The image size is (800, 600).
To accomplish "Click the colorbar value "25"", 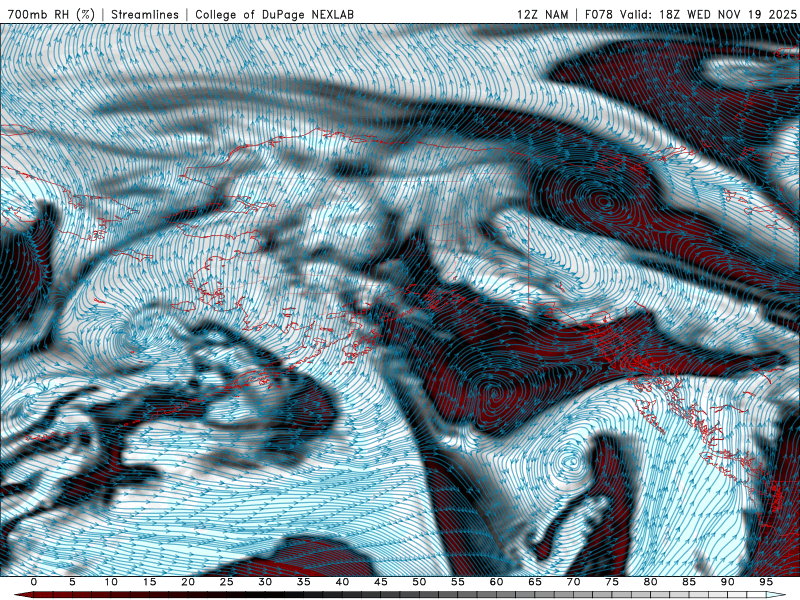I will 227,582.
